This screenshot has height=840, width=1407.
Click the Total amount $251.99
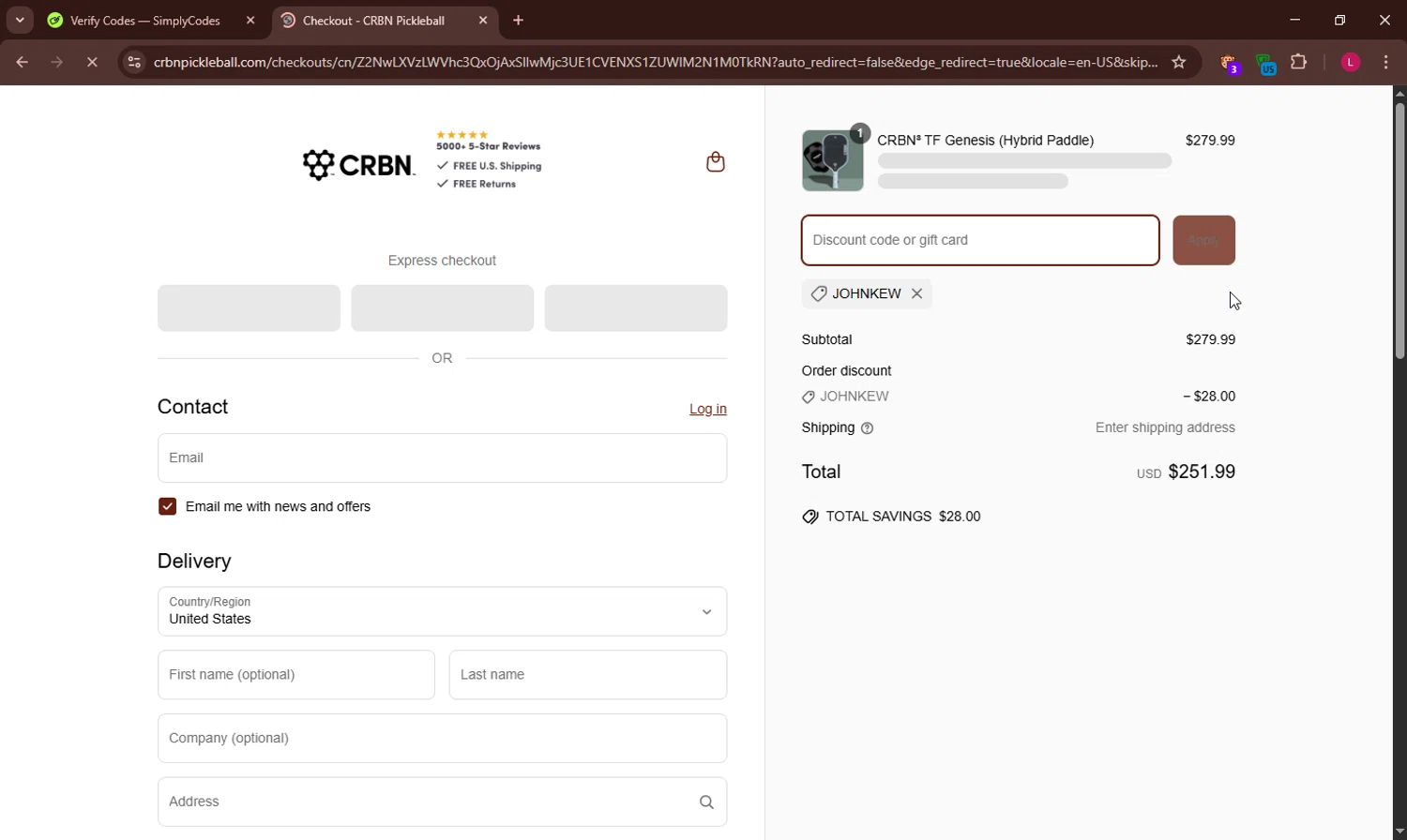(1202, 472)
